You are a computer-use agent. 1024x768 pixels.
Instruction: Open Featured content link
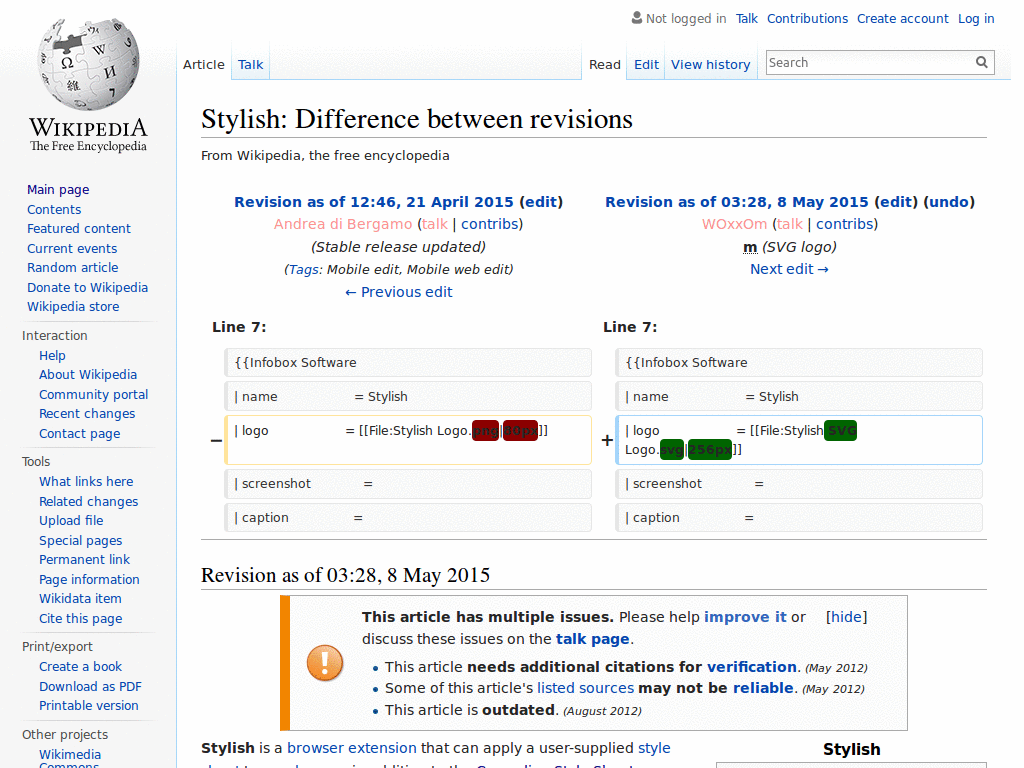(x=79, y=229)
